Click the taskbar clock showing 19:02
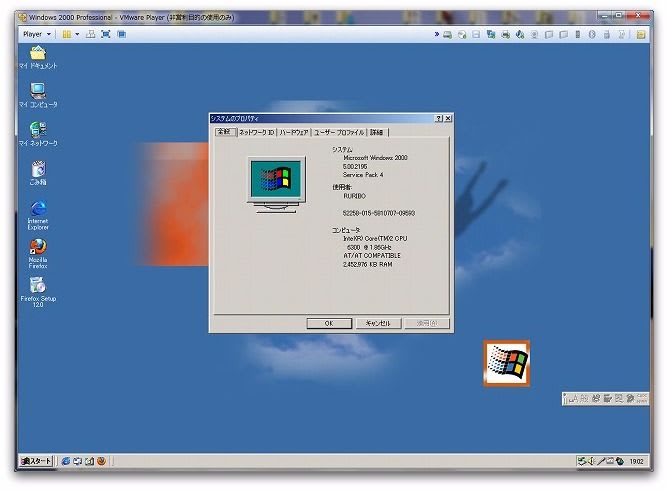The height and width of the screenshot is (490, 668). pyautogui.click(x=637, y=461)
